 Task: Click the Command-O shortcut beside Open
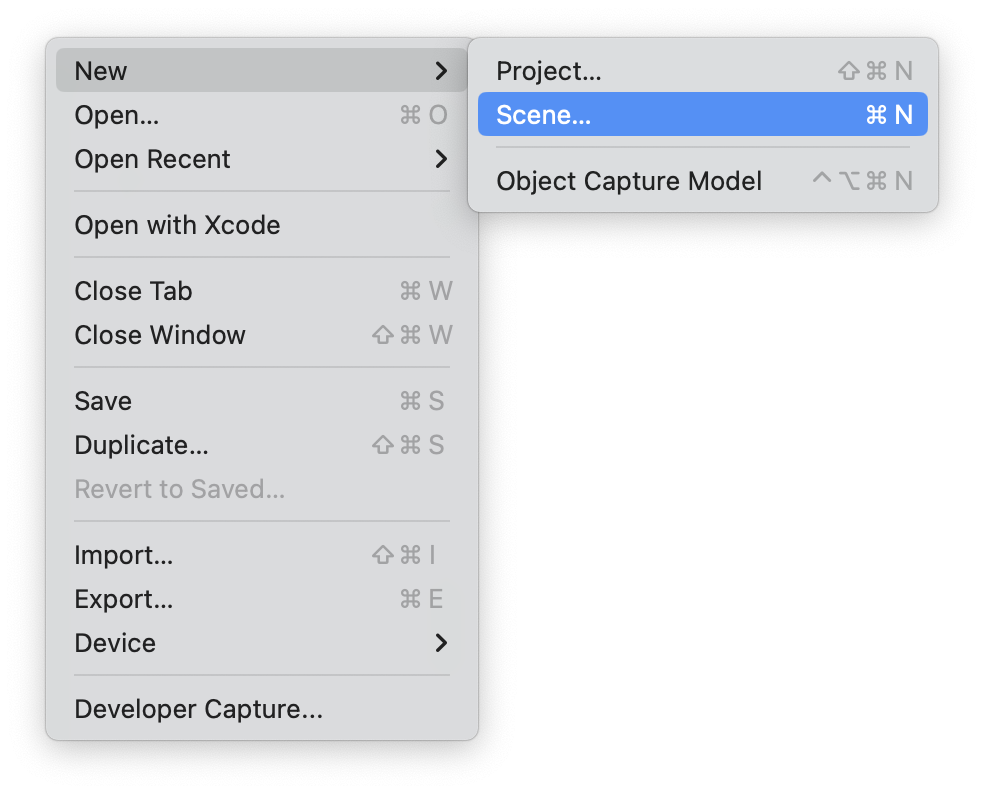tap(423, 115)
